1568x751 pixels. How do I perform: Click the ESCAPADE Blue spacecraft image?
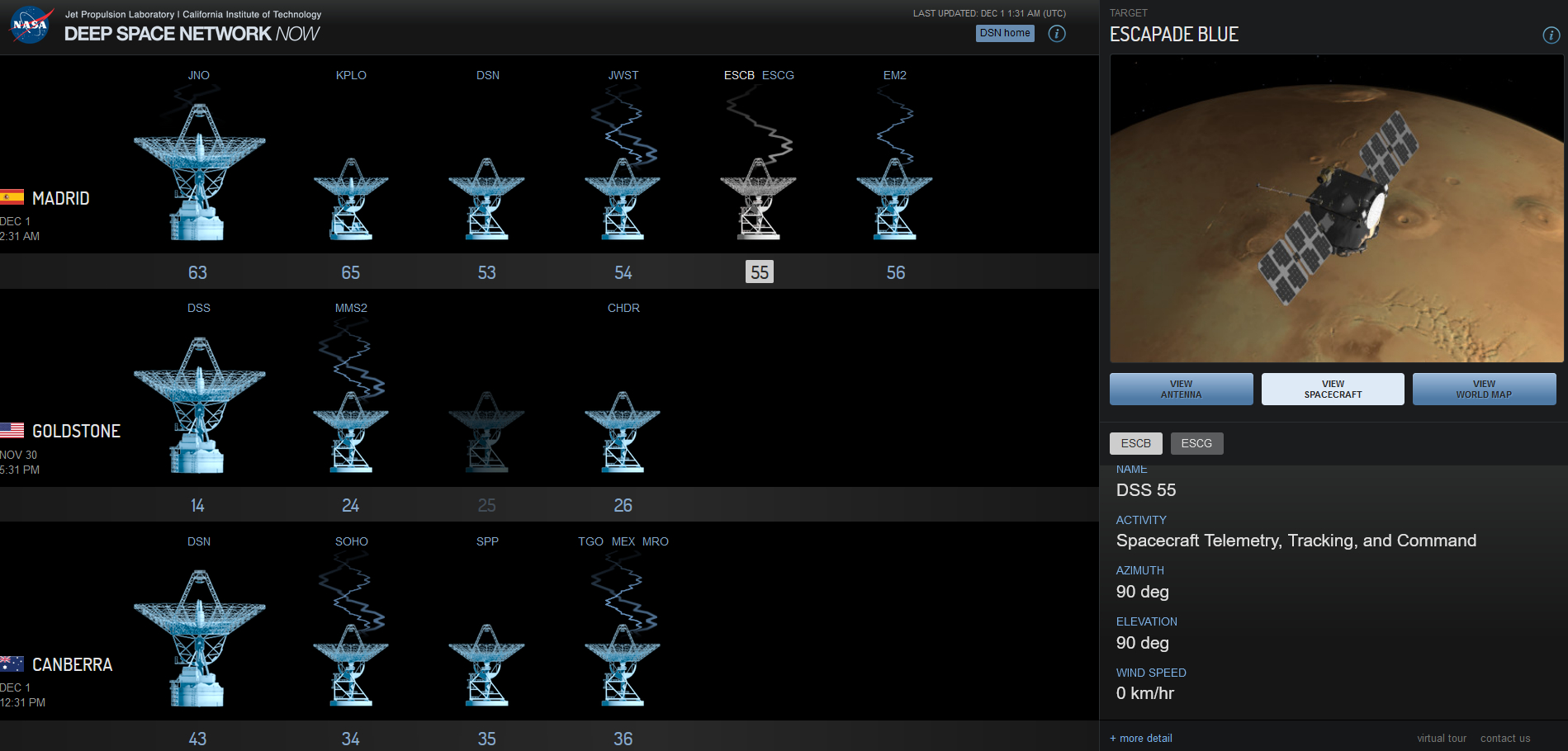click(x=1336, y=209)
